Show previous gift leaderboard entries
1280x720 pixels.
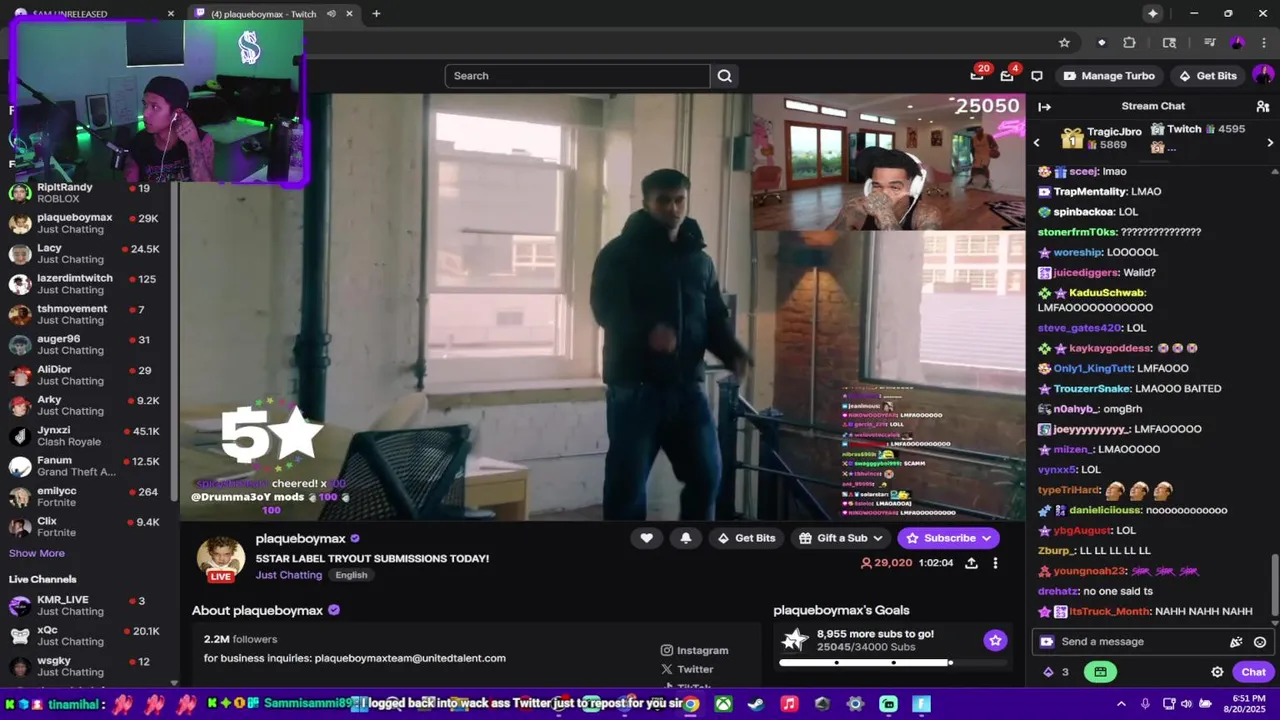click(1037, 143)
